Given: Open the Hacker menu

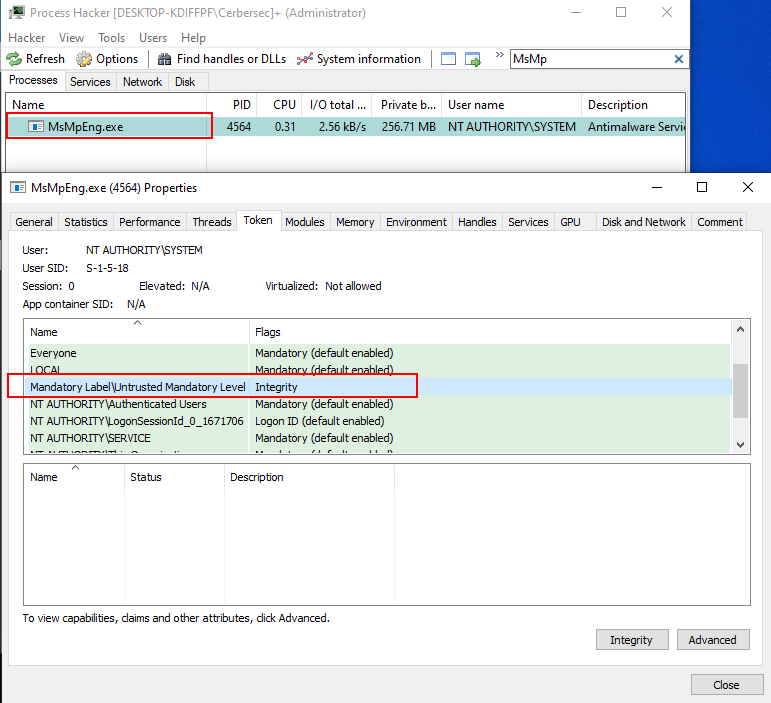Looking at the screenshot, I should click(27, 38).
